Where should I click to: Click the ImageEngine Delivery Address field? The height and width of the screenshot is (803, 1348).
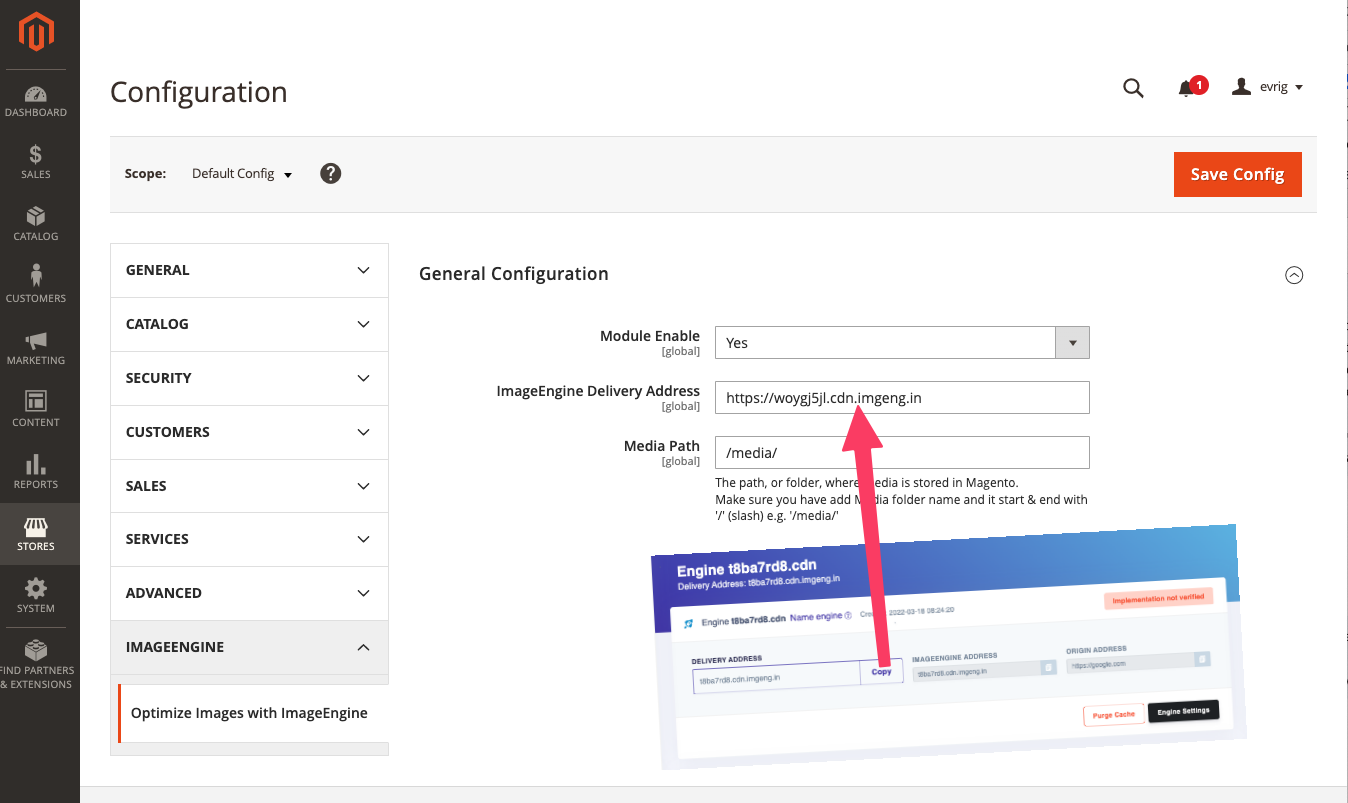[902, 397]
